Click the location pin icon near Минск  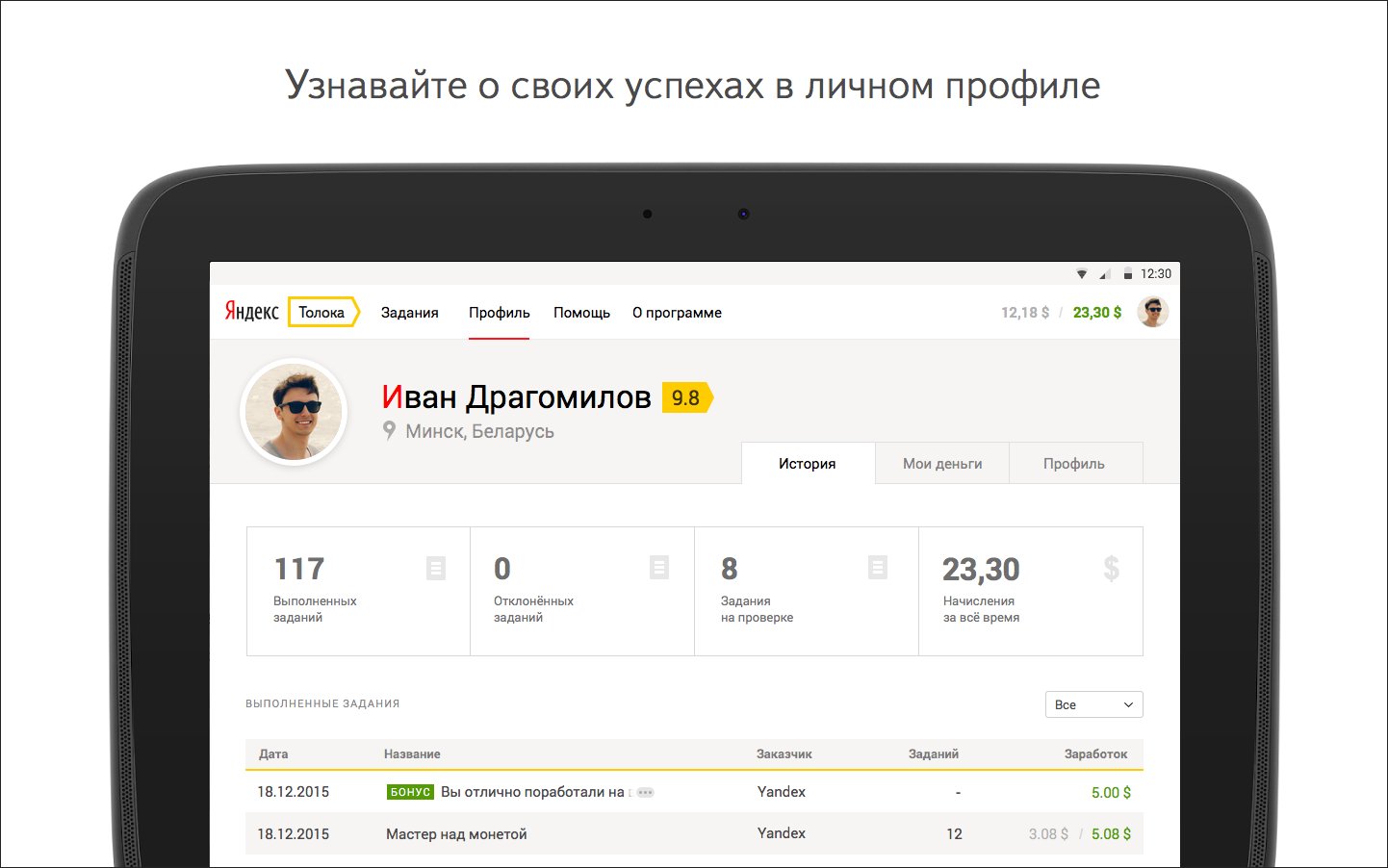click(x=389, y=431)
